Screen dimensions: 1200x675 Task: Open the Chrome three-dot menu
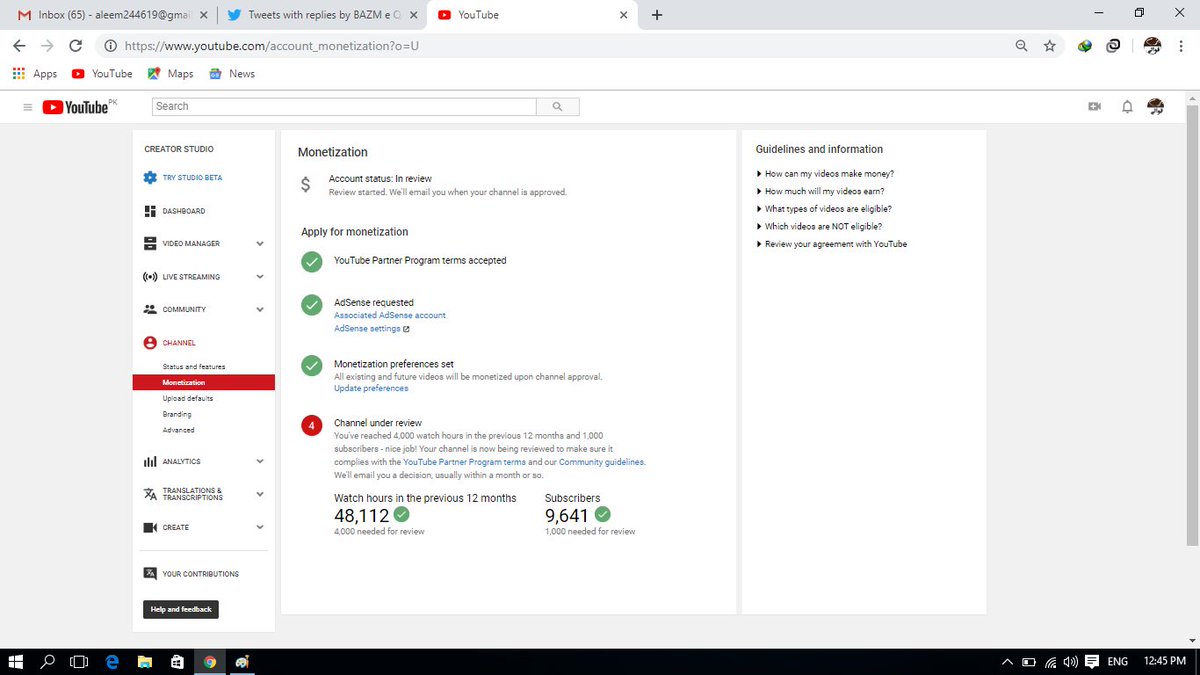pos(1181,46)
